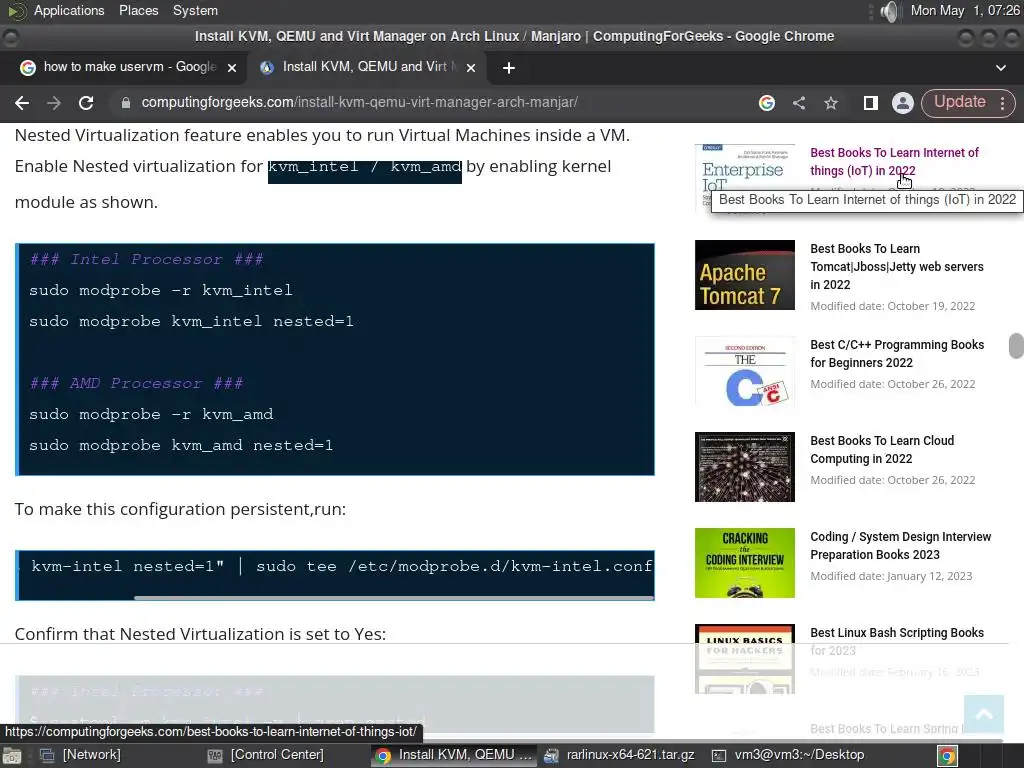Close the 'Install KVM, QEMU and Virt' tab
The height and width of the screenshot is (768, 1024).
(471, 67)
